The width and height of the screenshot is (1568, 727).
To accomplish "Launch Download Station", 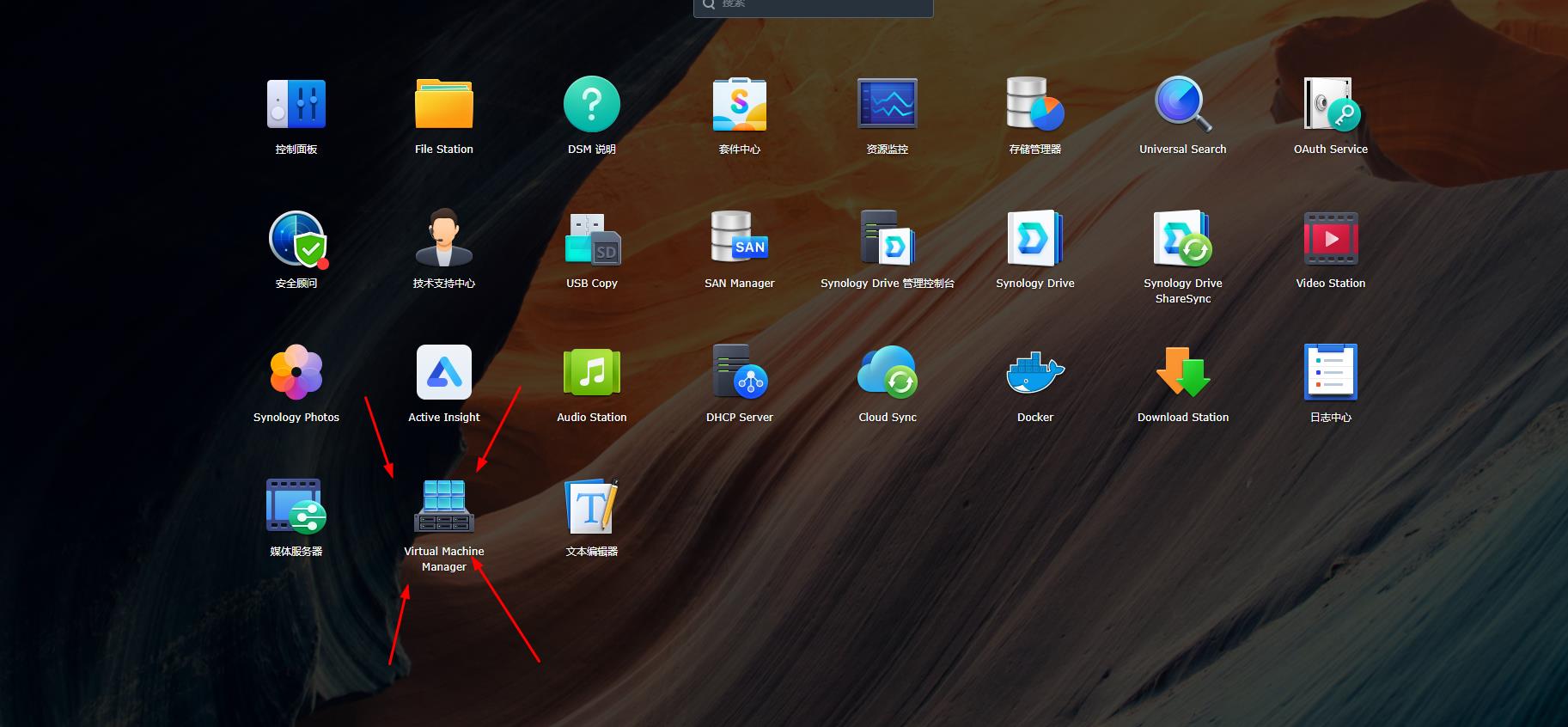I will pos(1182,373).
